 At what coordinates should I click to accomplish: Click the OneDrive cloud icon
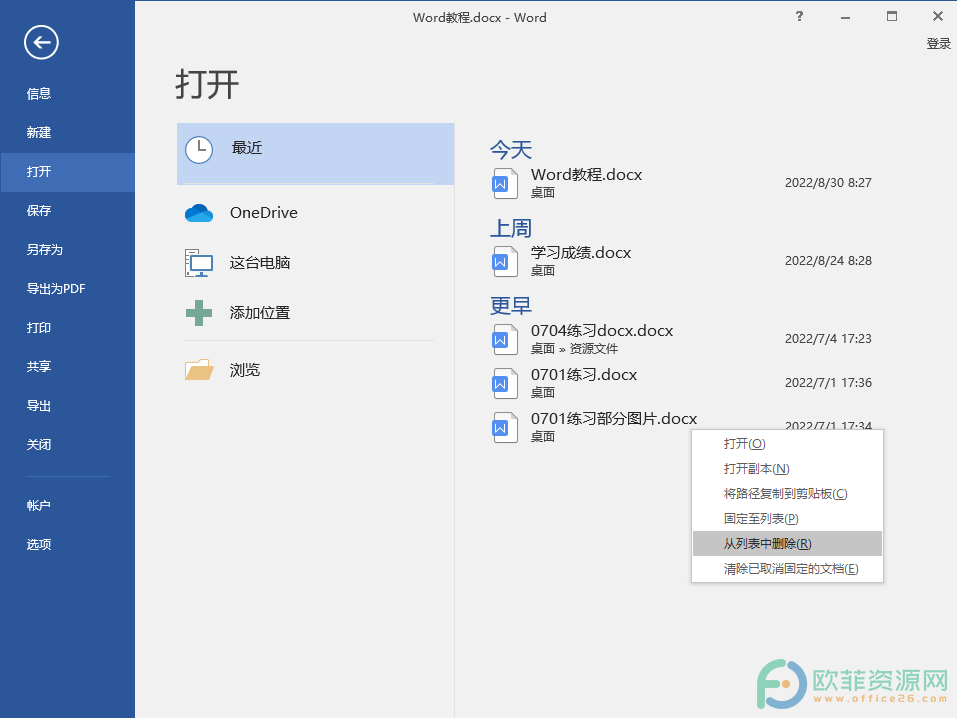coord(199,213)
